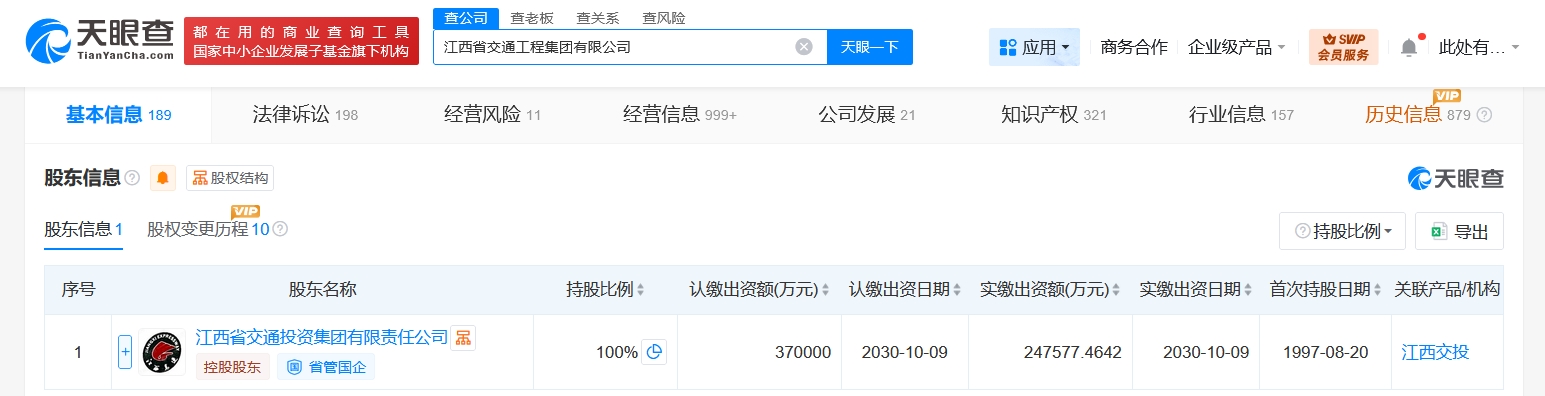Select the 查公司 search tab
This screenshot has width=1545, height=396.
[466, 17]
